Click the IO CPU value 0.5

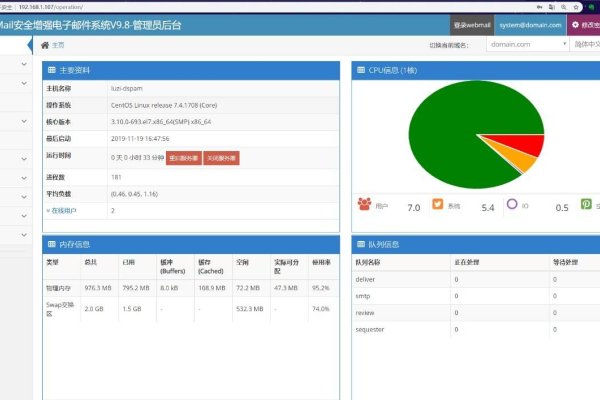click(x=562, y=207)
